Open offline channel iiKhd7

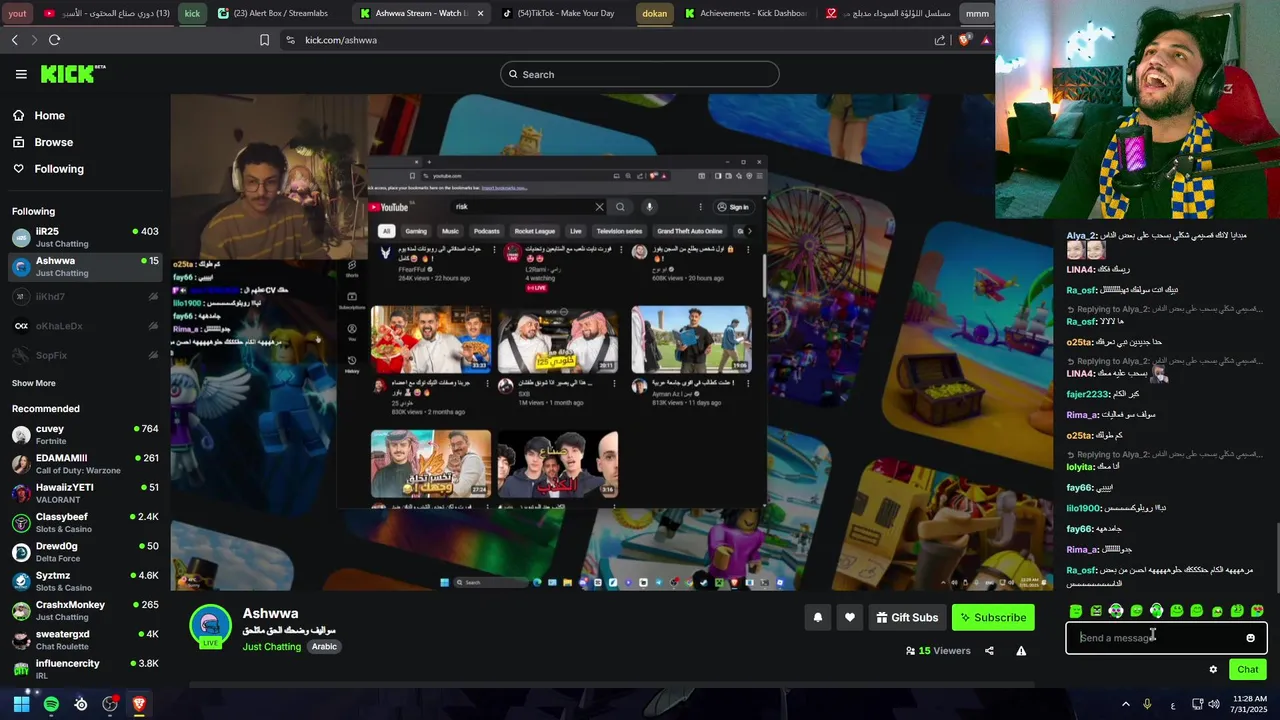(x=85, y=297)
